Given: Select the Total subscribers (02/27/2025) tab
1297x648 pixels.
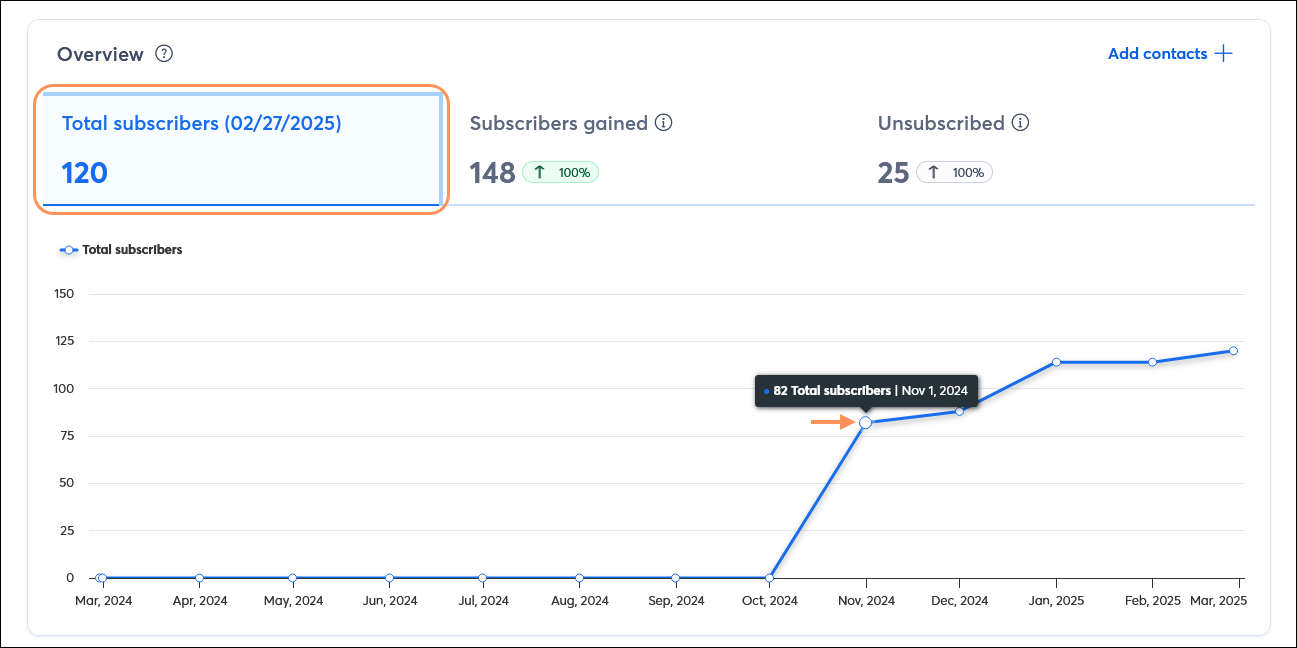Looking at the screenshot, I should pyautogui.click(x=241, y=150).
